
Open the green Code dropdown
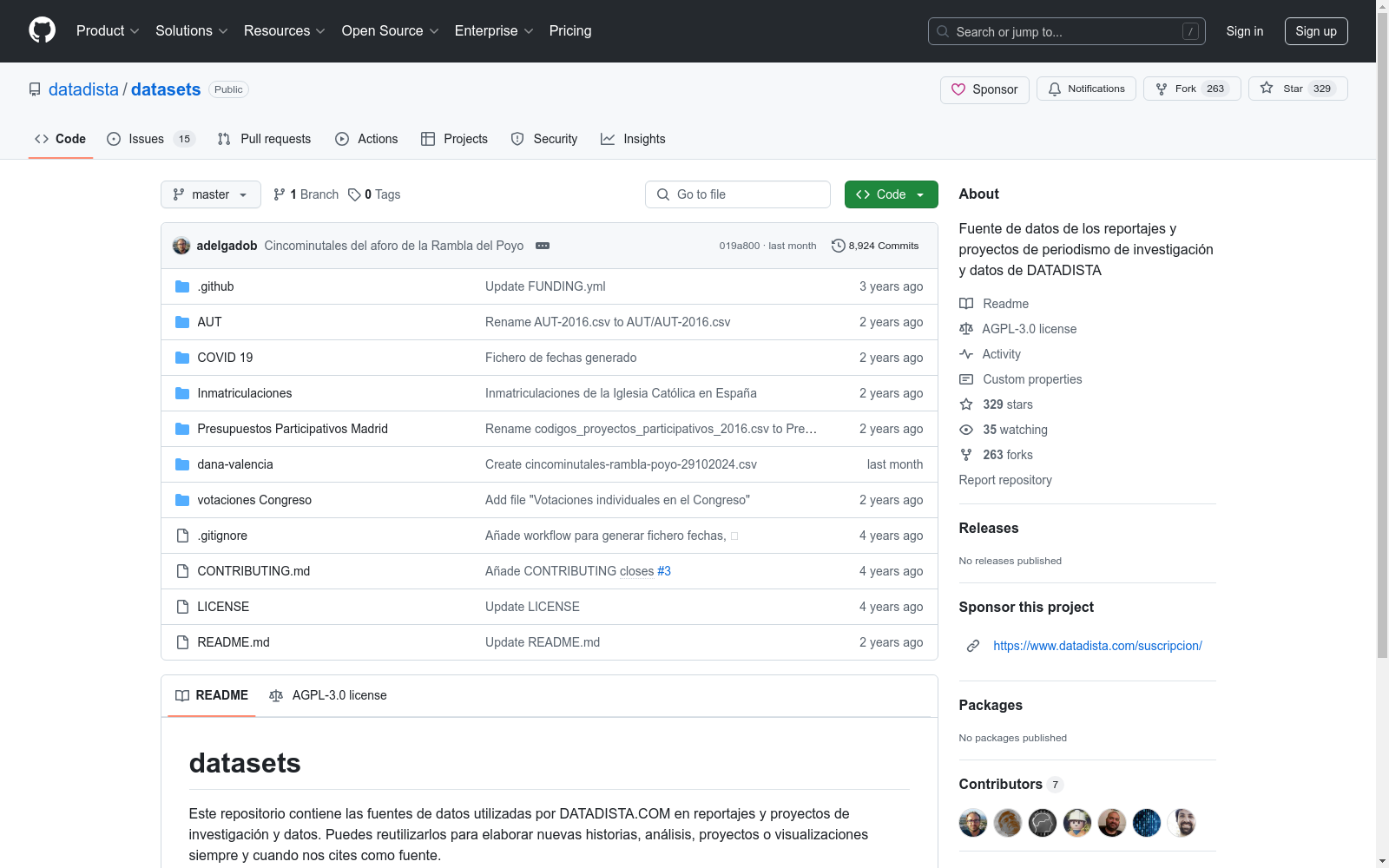point(891,194)
